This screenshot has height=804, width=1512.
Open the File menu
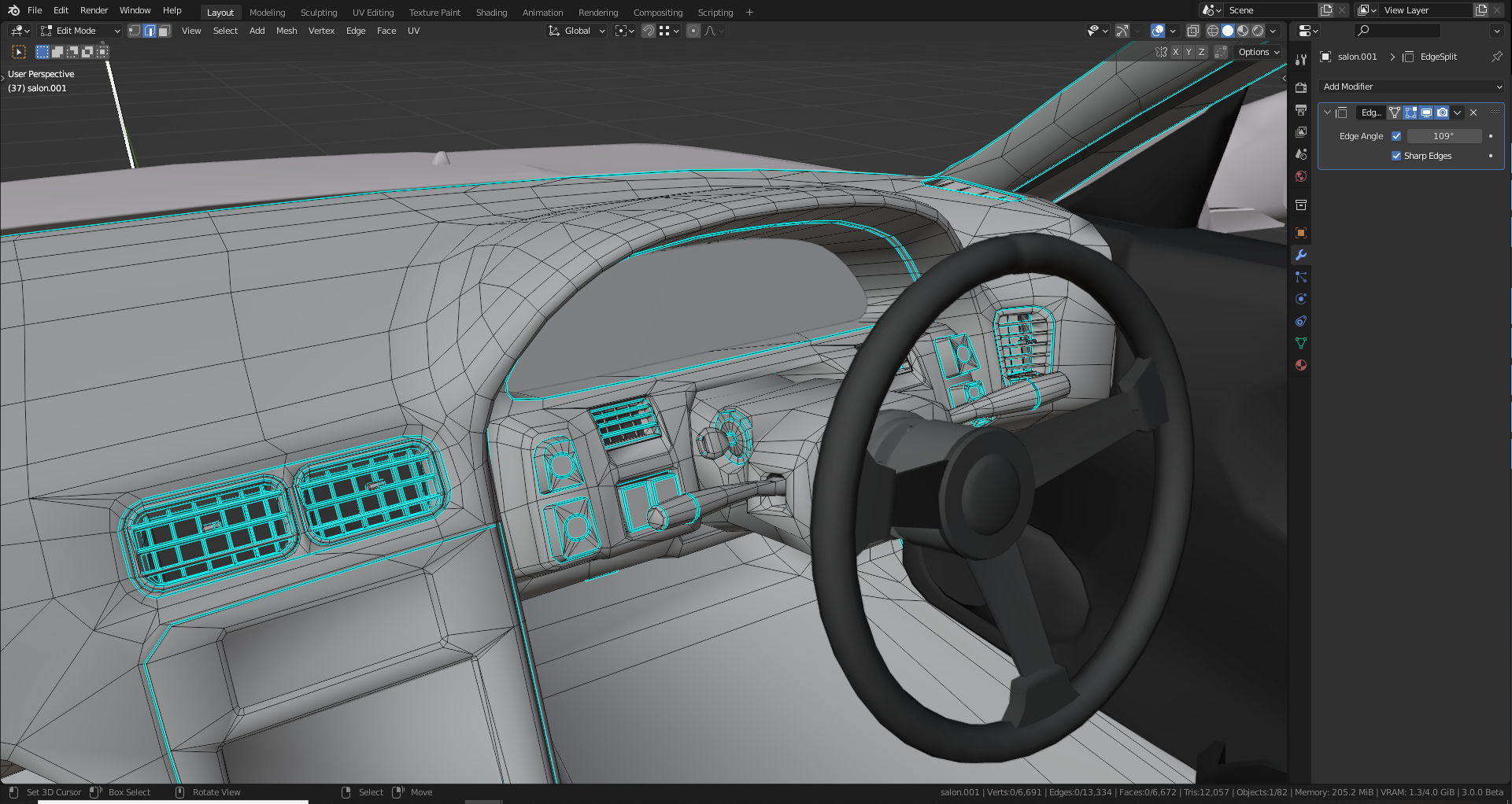[35, 10]
